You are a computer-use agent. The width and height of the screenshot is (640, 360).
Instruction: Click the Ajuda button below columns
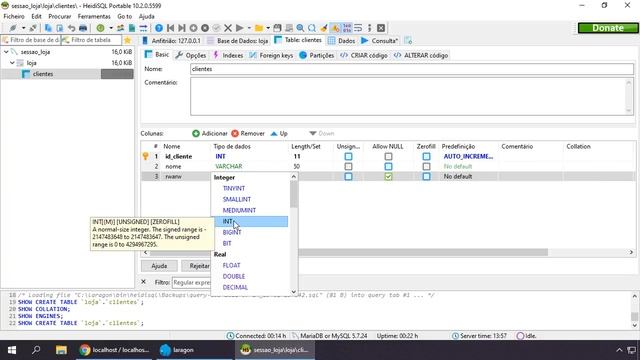pos(159,266)
